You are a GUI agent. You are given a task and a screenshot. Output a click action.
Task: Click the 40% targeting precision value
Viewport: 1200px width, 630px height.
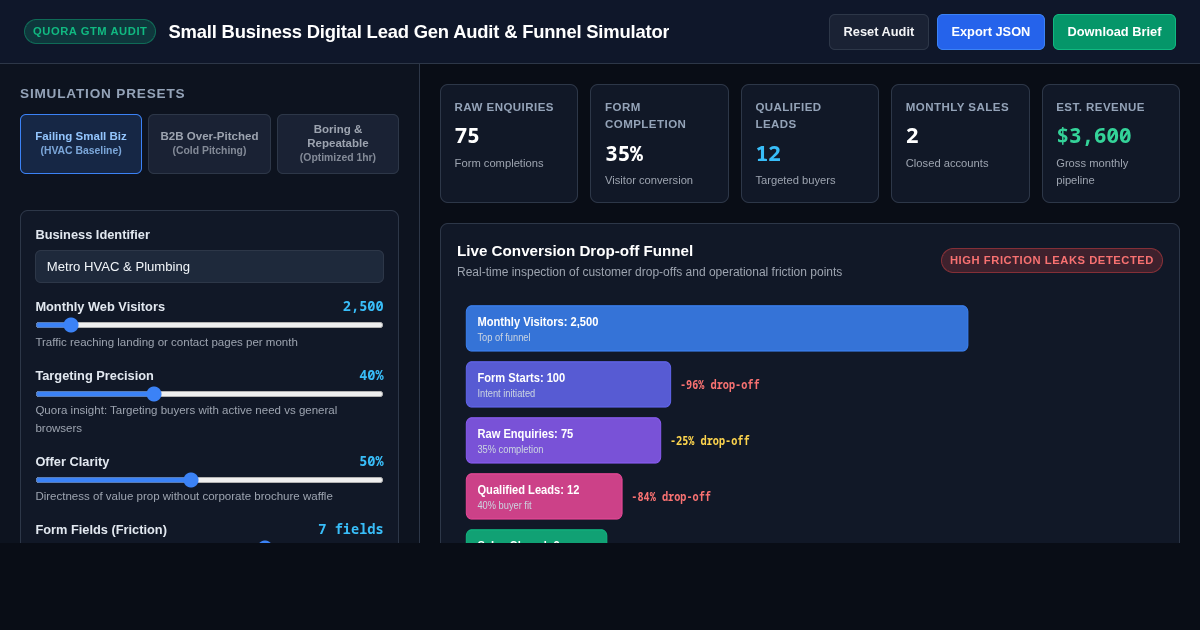(x=371, y=376)
